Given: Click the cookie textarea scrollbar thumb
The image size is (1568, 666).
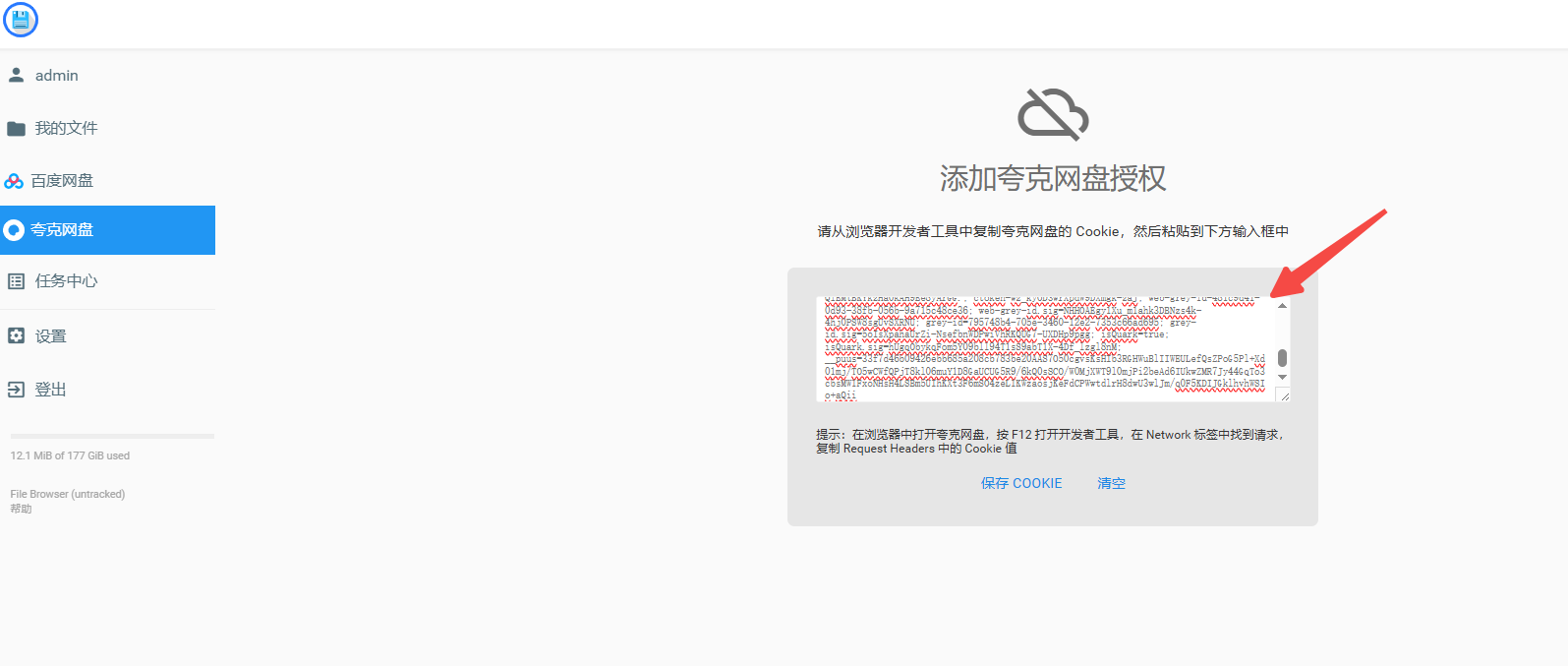Looking at the screenshot, I should tap(1282, 357).
